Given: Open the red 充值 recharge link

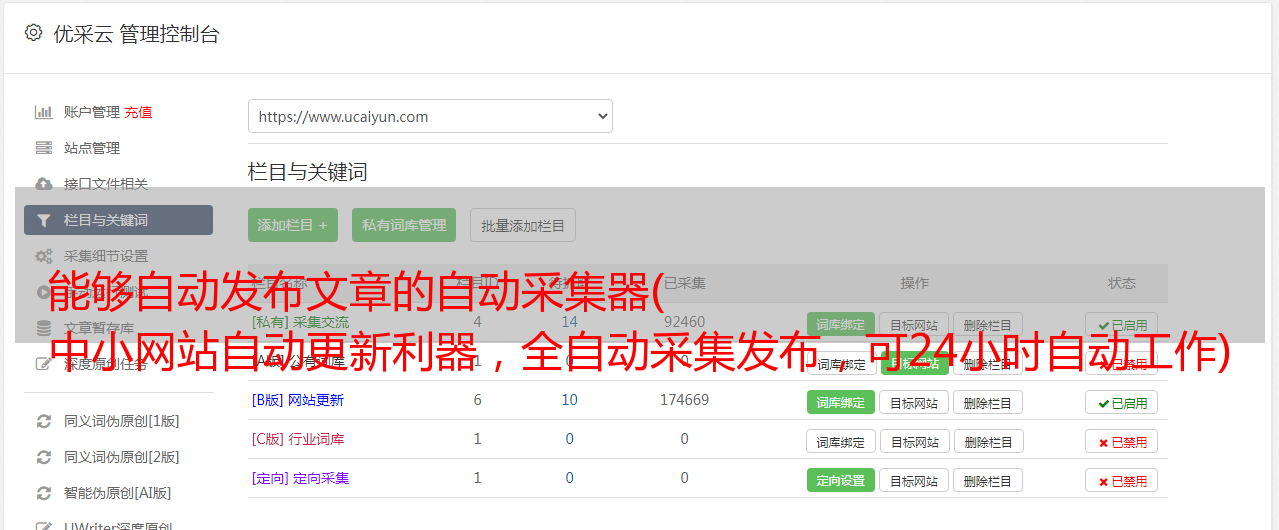Looking at the screenshot, I should (139, 112).
